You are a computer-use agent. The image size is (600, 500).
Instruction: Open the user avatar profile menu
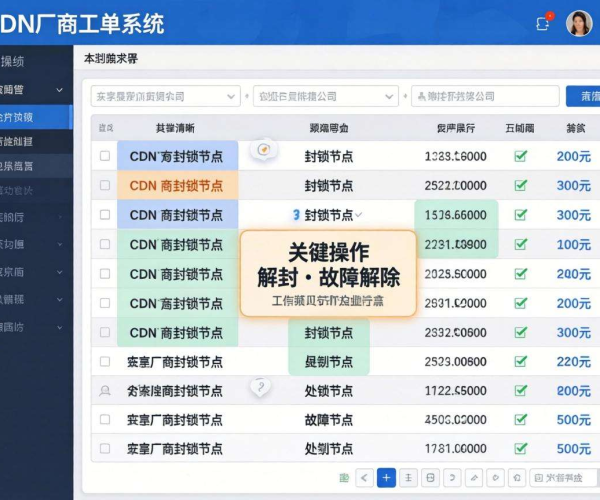click(579, 23)
